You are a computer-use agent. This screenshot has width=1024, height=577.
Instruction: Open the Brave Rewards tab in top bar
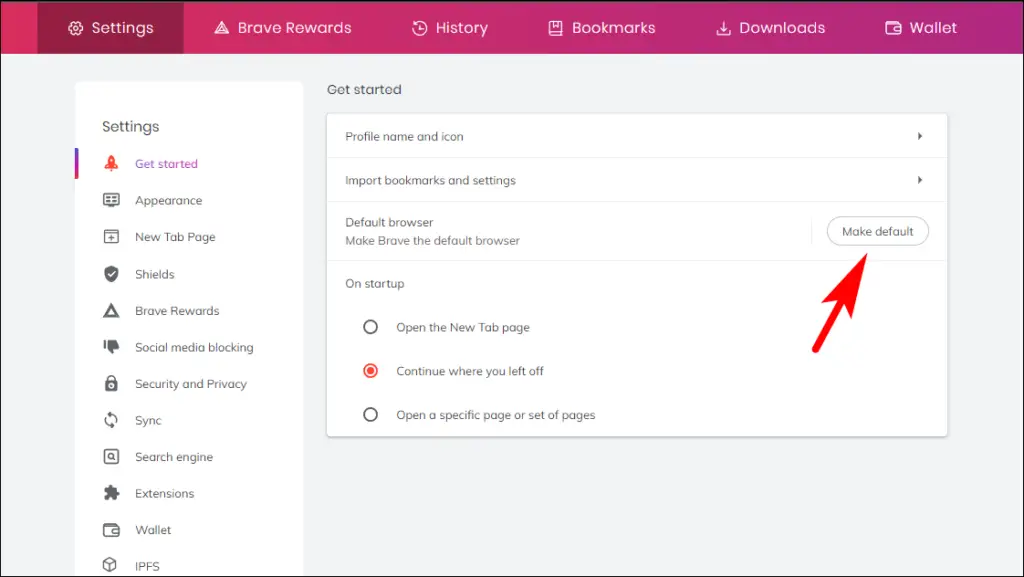(283, 27)
